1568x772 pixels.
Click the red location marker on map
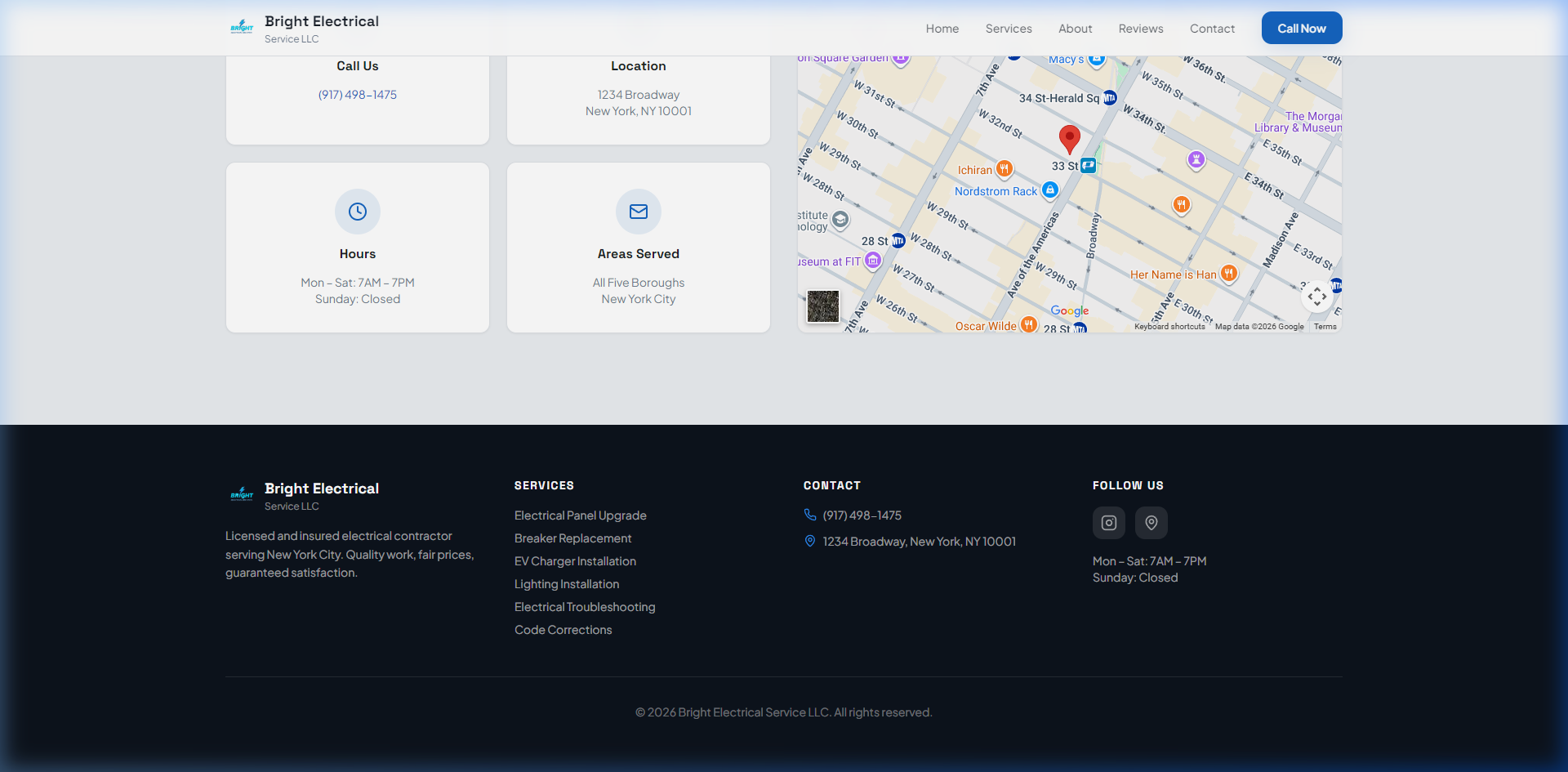click(x=1069, y=139)
